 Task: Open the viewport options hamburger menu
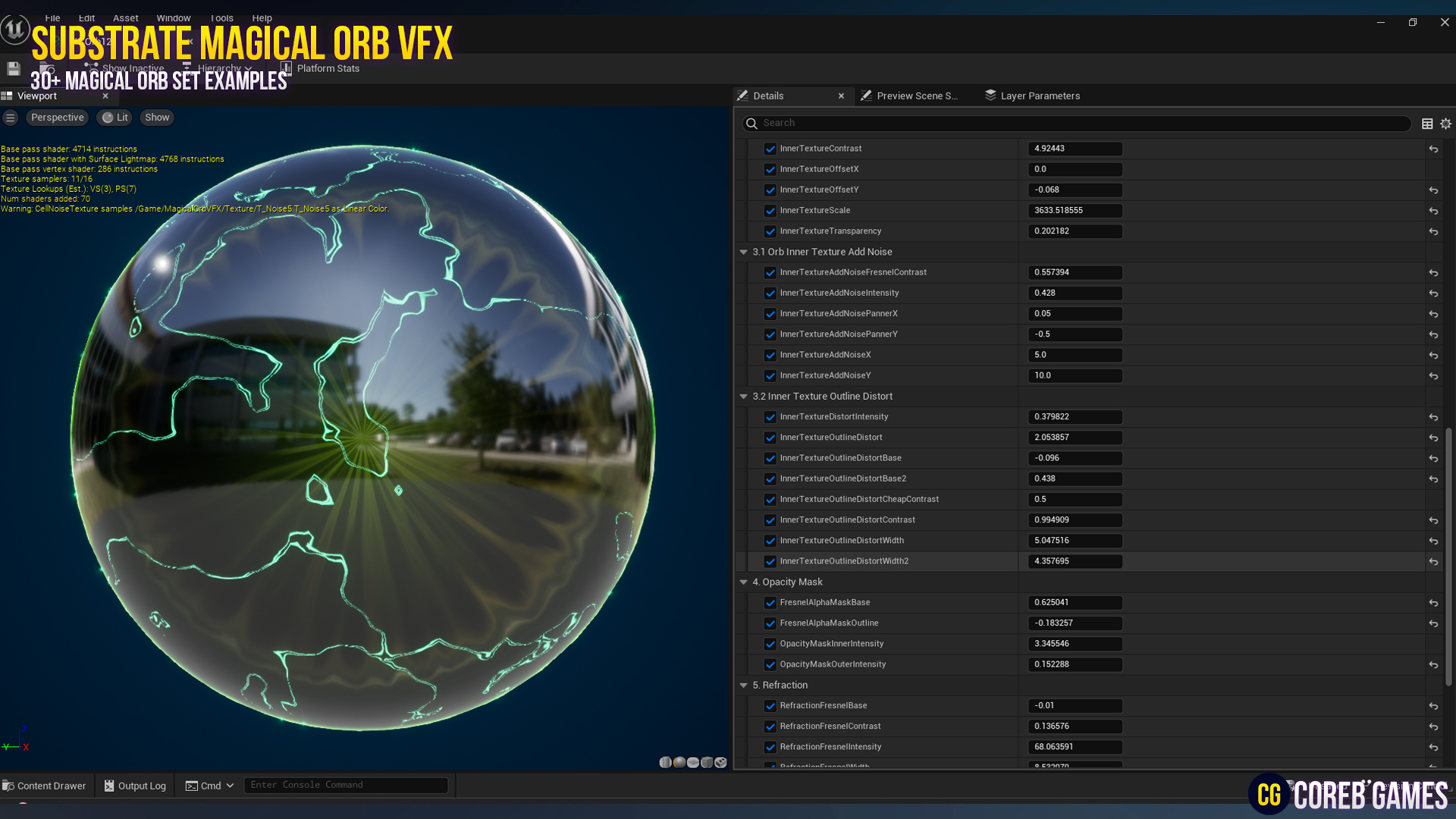click(11, 117)
